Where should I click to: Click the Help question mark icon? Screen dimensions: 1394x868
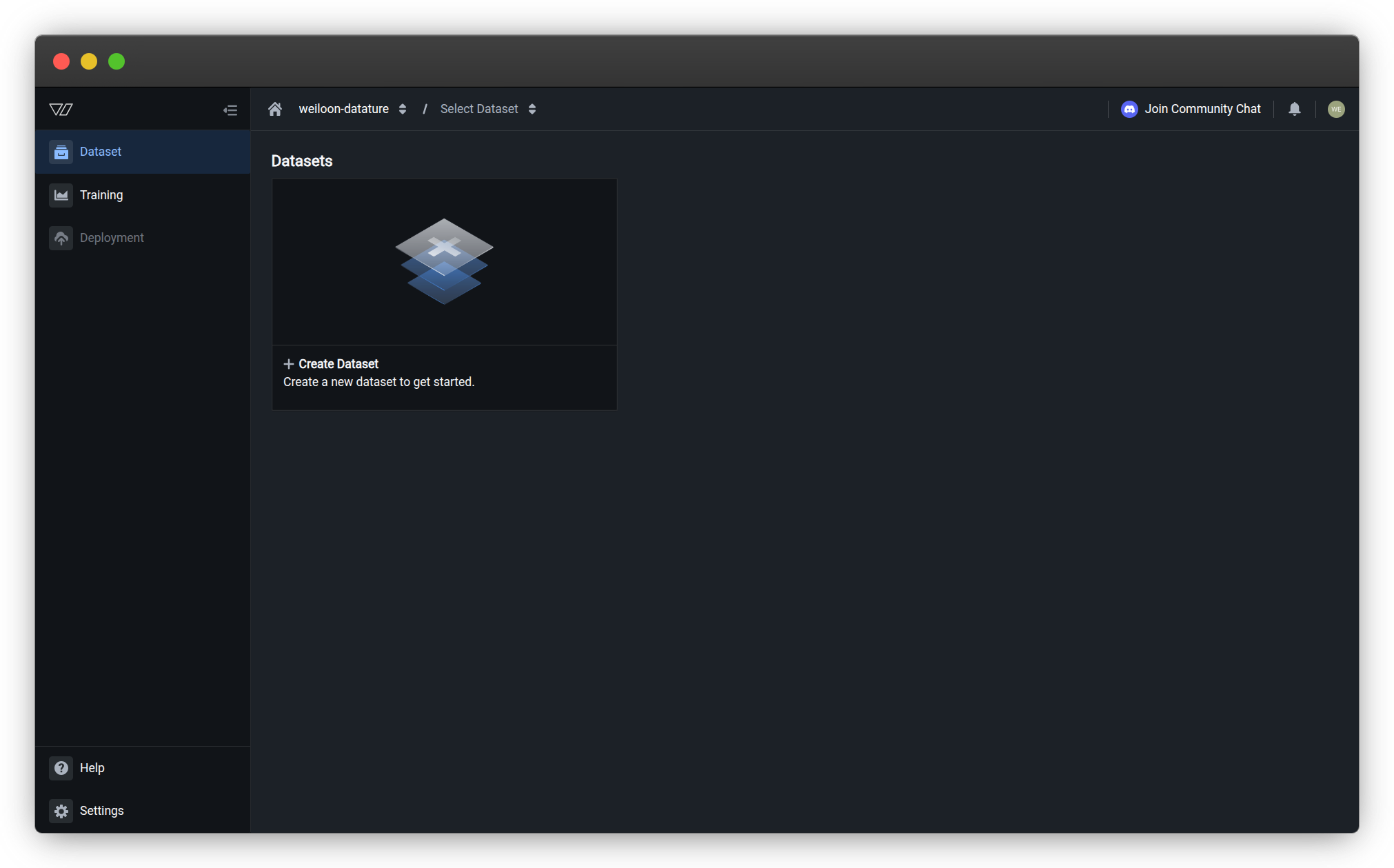[x=61, y=767]
